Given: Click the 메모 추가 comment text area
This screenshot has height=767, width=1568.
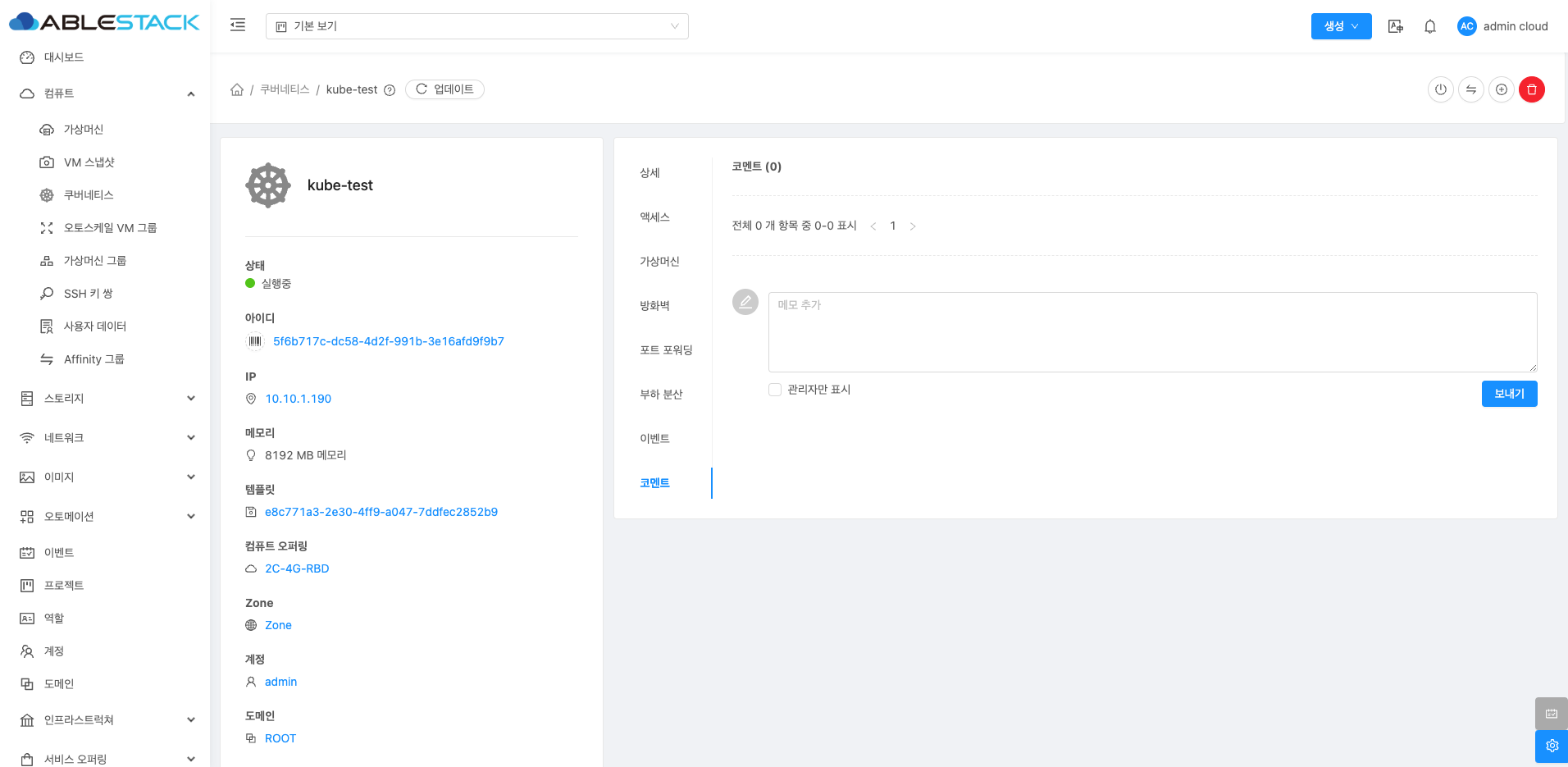Looking at the screenshot, I should [1151, 331].
